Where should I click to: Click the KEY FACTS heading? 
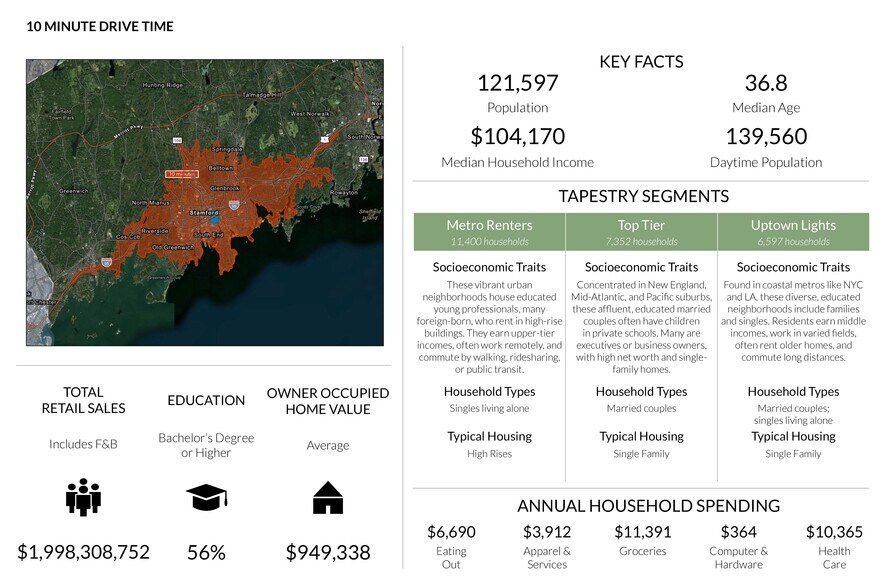tap(641, 61)
